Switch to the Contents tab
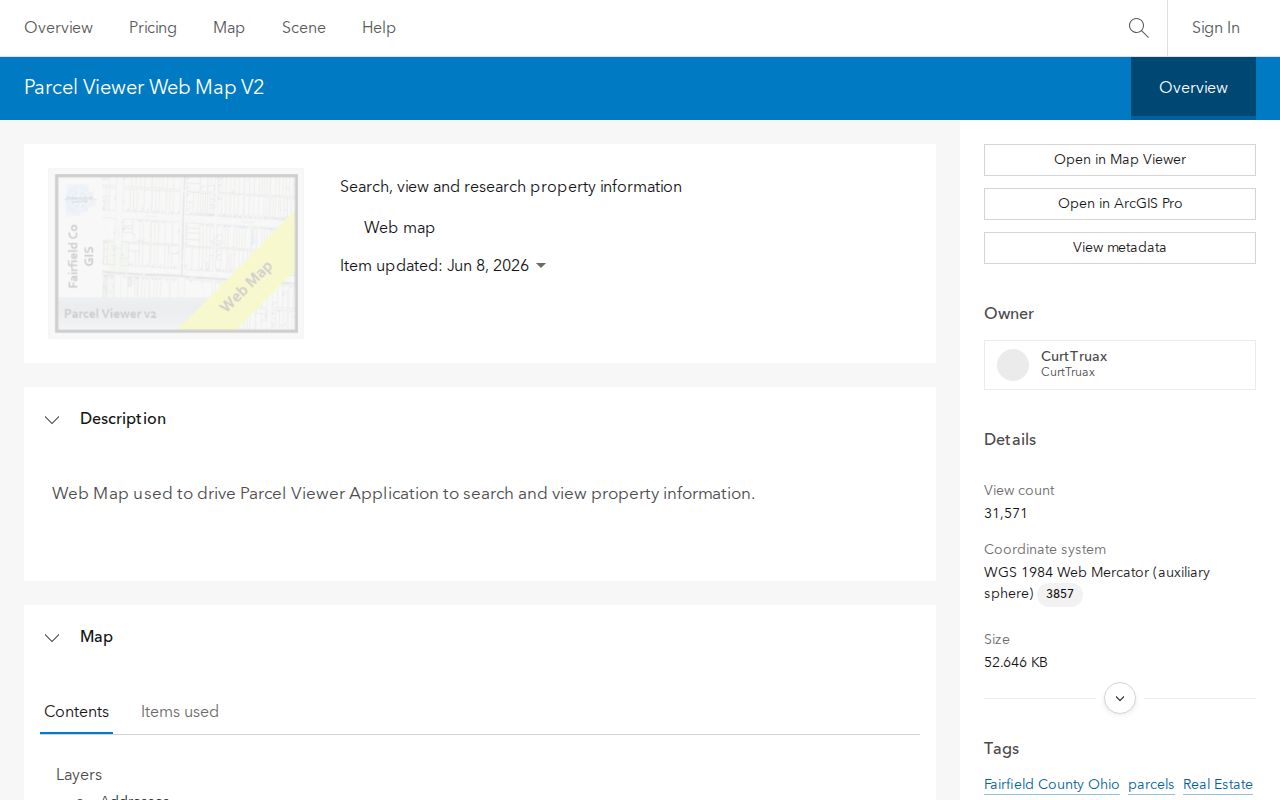The height and width of the screenshot is (800, 1280). 76,712
